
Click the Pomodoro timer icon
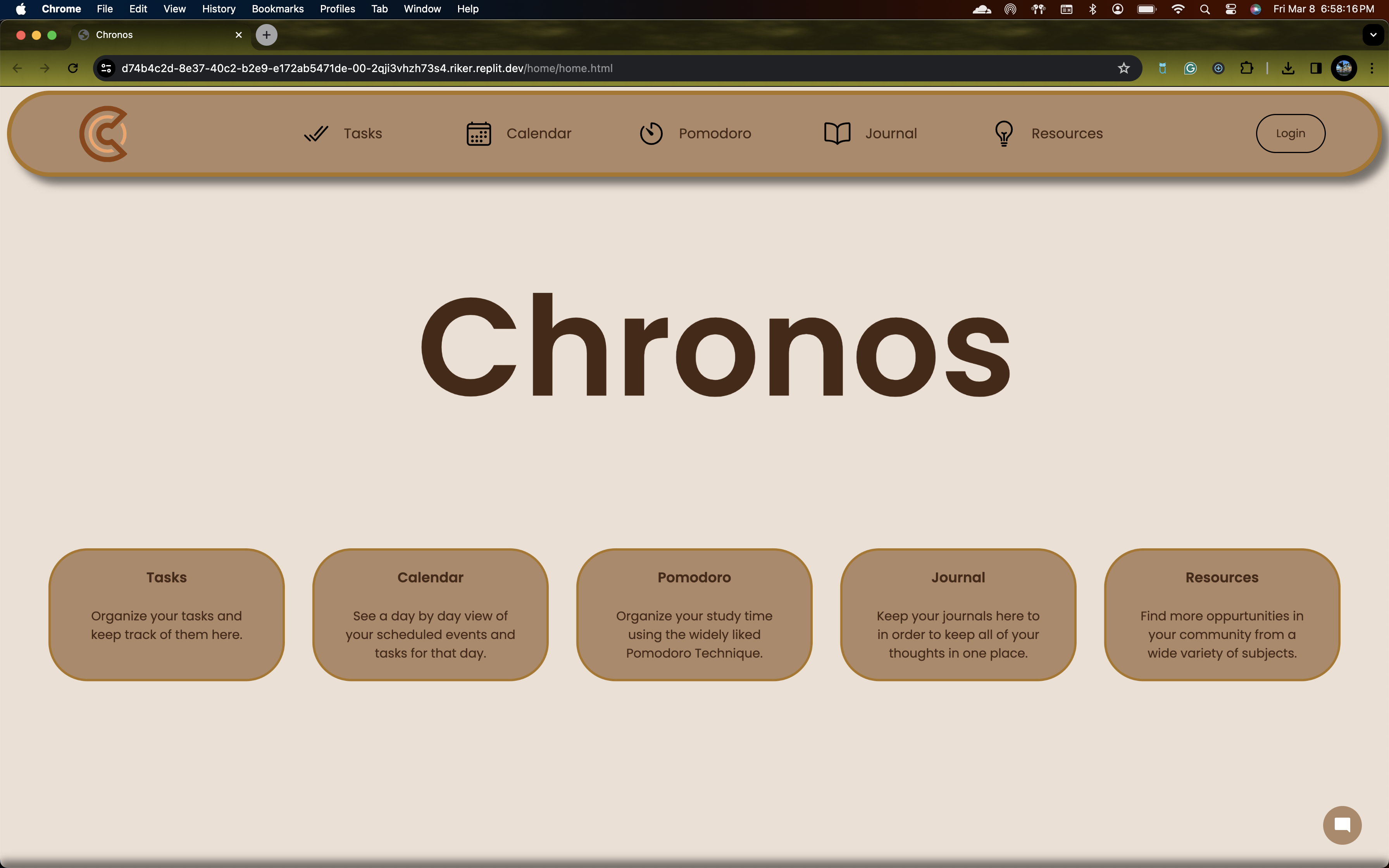point(651,134)
